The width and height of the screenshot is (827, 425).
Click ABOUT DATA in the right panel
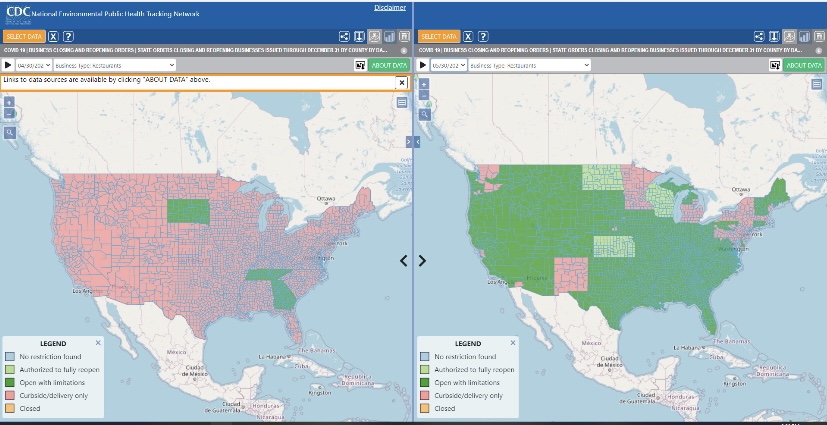803,65
